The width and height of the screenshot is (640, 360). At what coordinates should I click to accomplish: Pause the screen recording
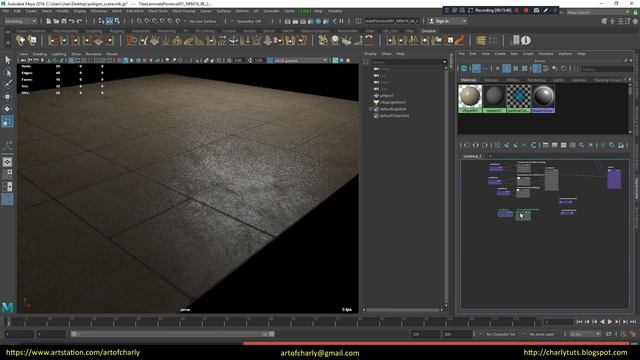(517, 10)
